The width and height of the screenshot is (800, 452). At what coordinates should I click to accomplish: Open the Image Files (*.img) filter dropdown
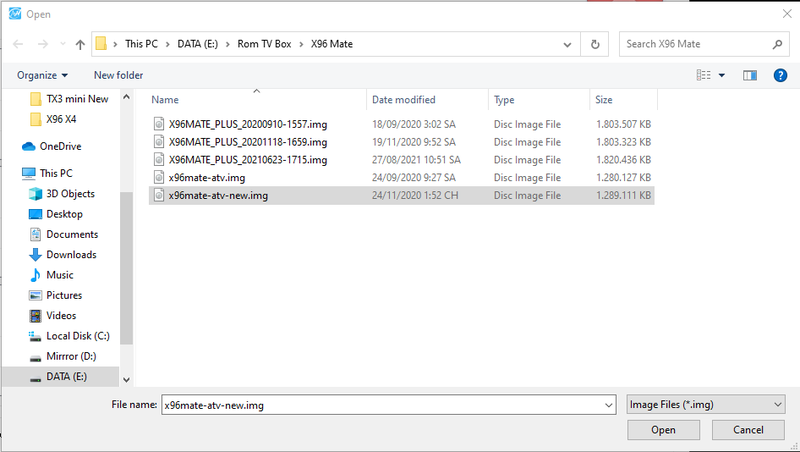(x=706, y=405)
